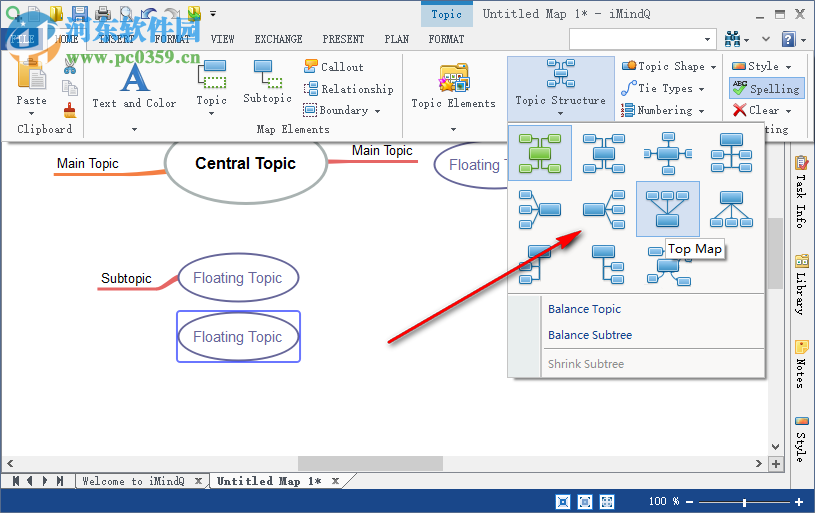Switch to the PRESENT ribbon tab
The height and width of the screenshot is (513, 815).
[343, 39]
